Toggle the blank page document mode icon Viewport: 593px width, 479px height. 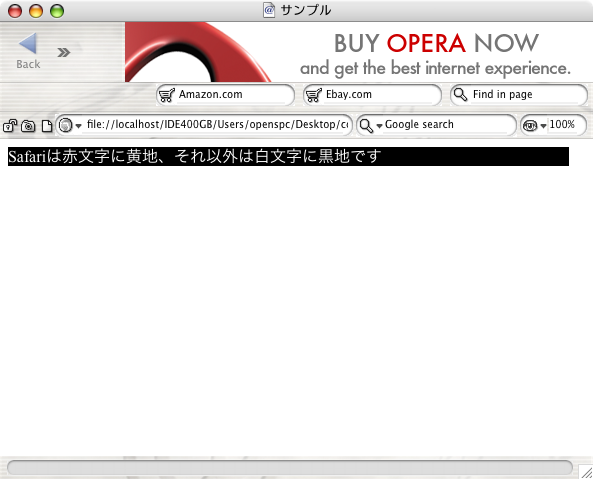(x=47, y=126)
